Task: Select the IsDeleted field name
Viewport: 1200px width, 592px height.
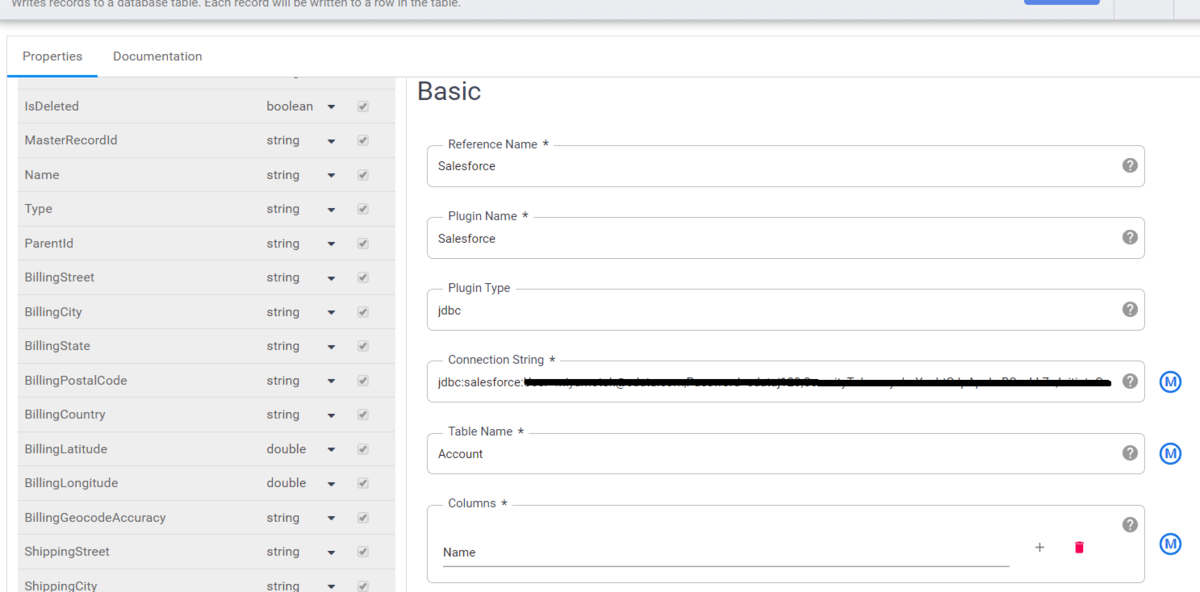Action: click(51, 106)
